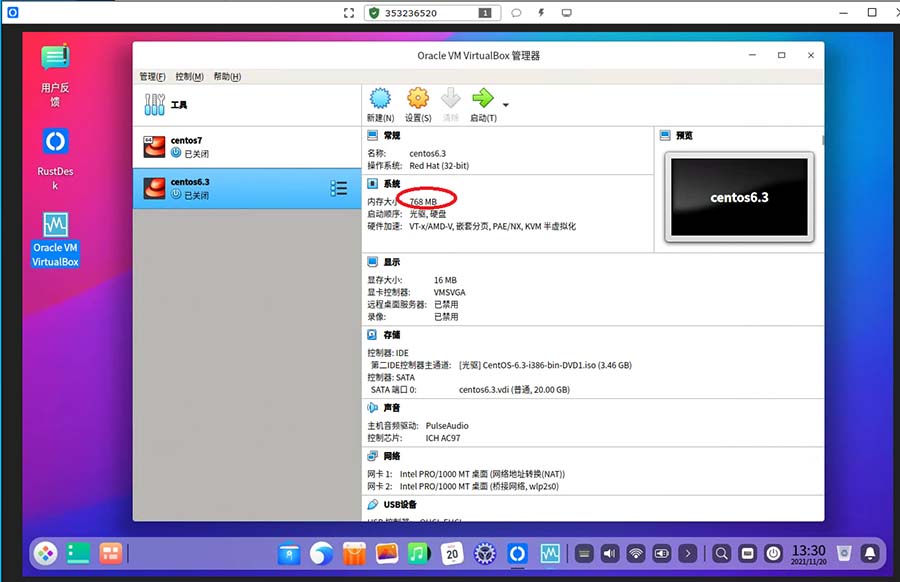This screenshot has width=900, height=582.
Task: Open the notification bell in the dock
Action: point(870,553)
